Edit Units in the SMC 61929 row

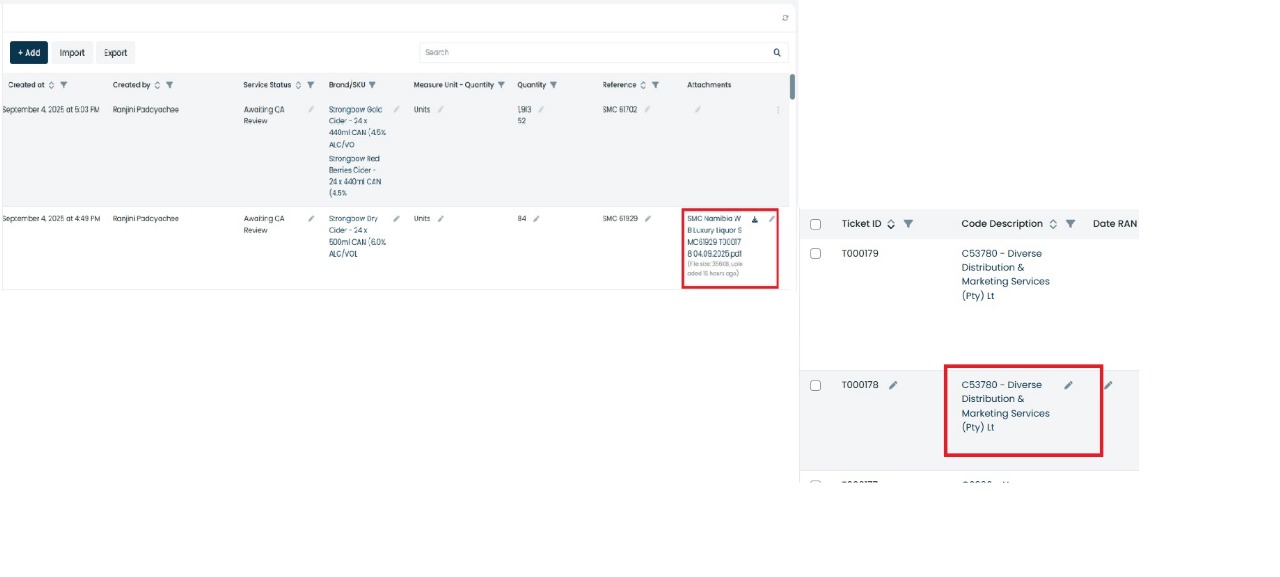click(x=441, y=218)
